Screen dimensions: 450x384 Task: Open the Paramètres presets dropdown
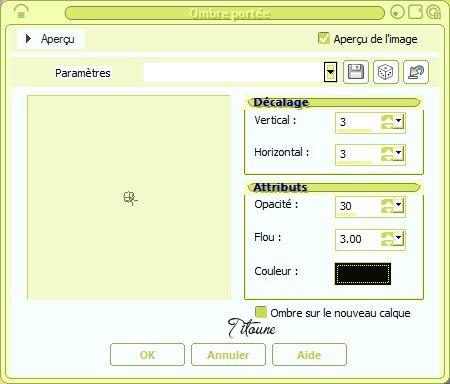coord(330,72)
